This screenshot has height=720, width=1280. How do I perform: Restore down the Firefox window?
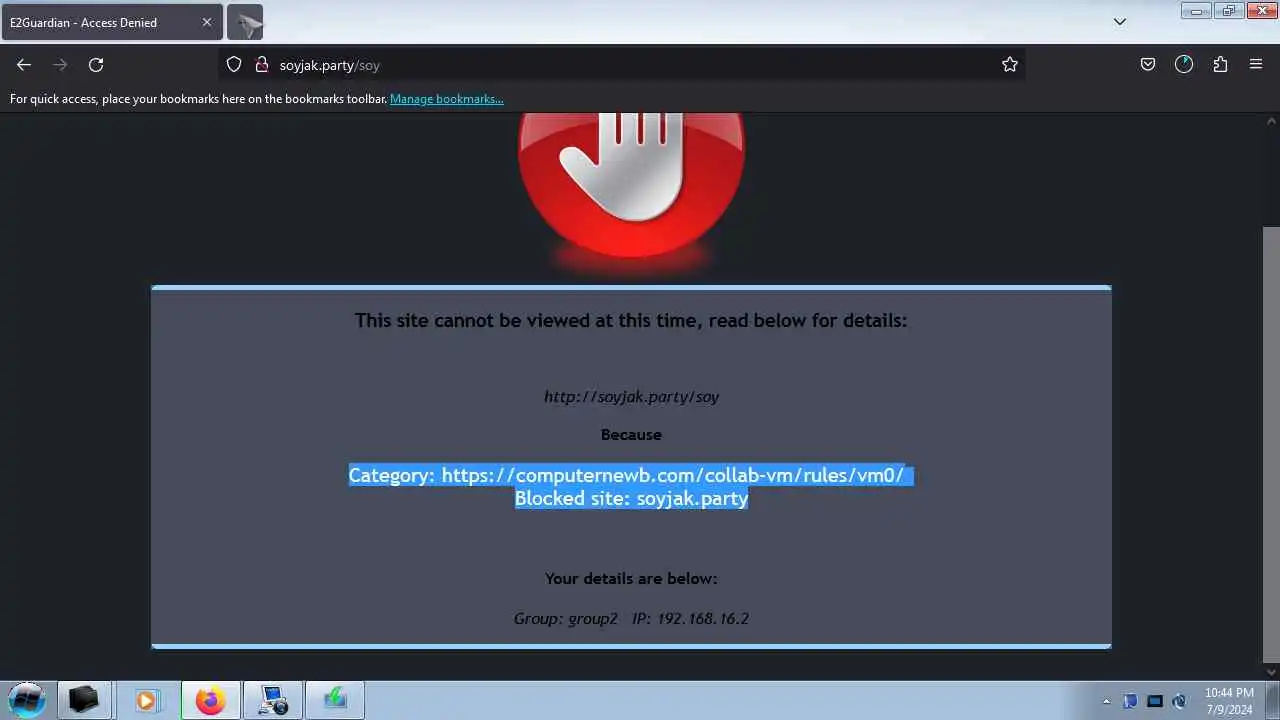click(1229, 11)
